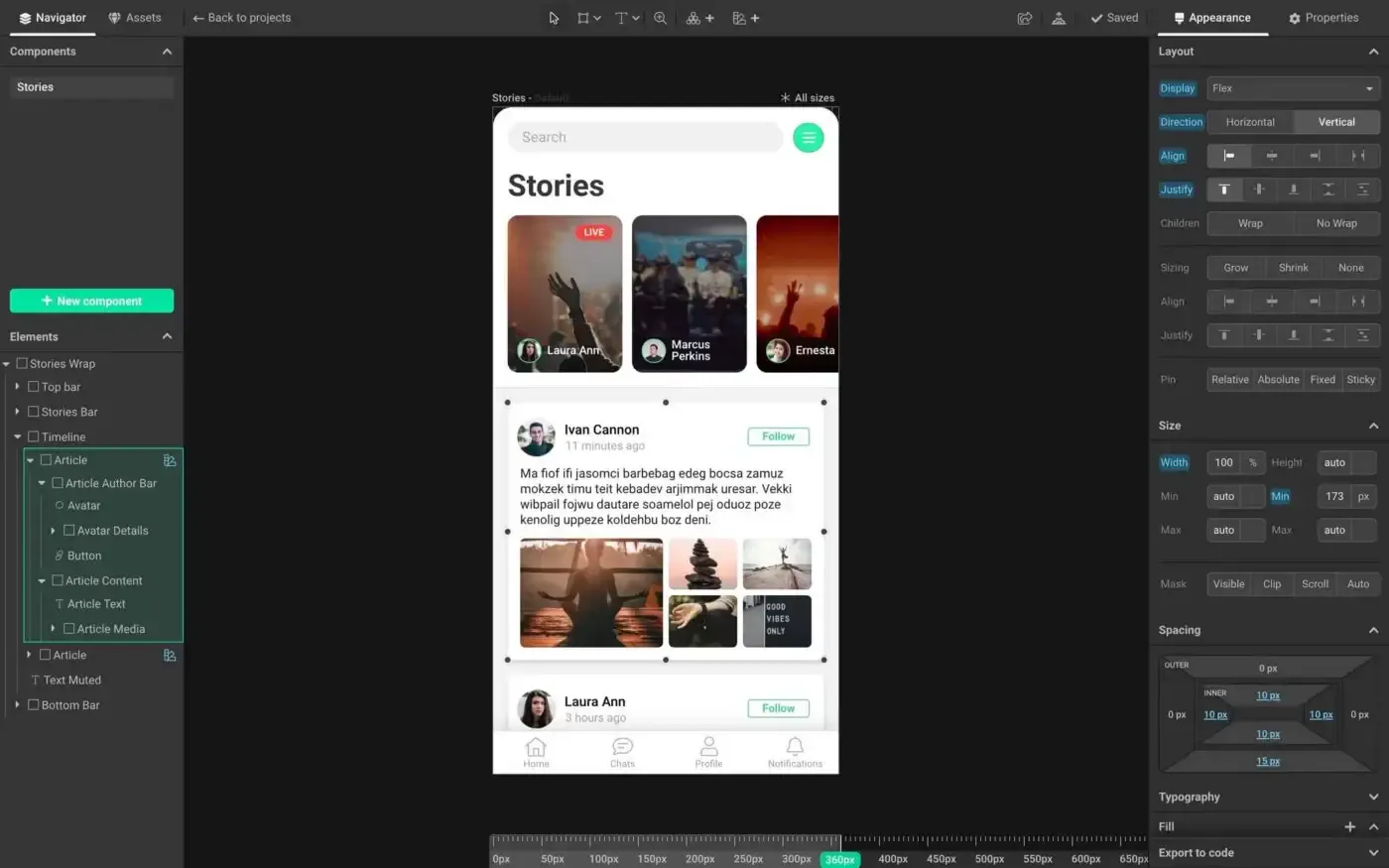Choose align stretch under Sizing row
1389x868 pixels.
1358,302
